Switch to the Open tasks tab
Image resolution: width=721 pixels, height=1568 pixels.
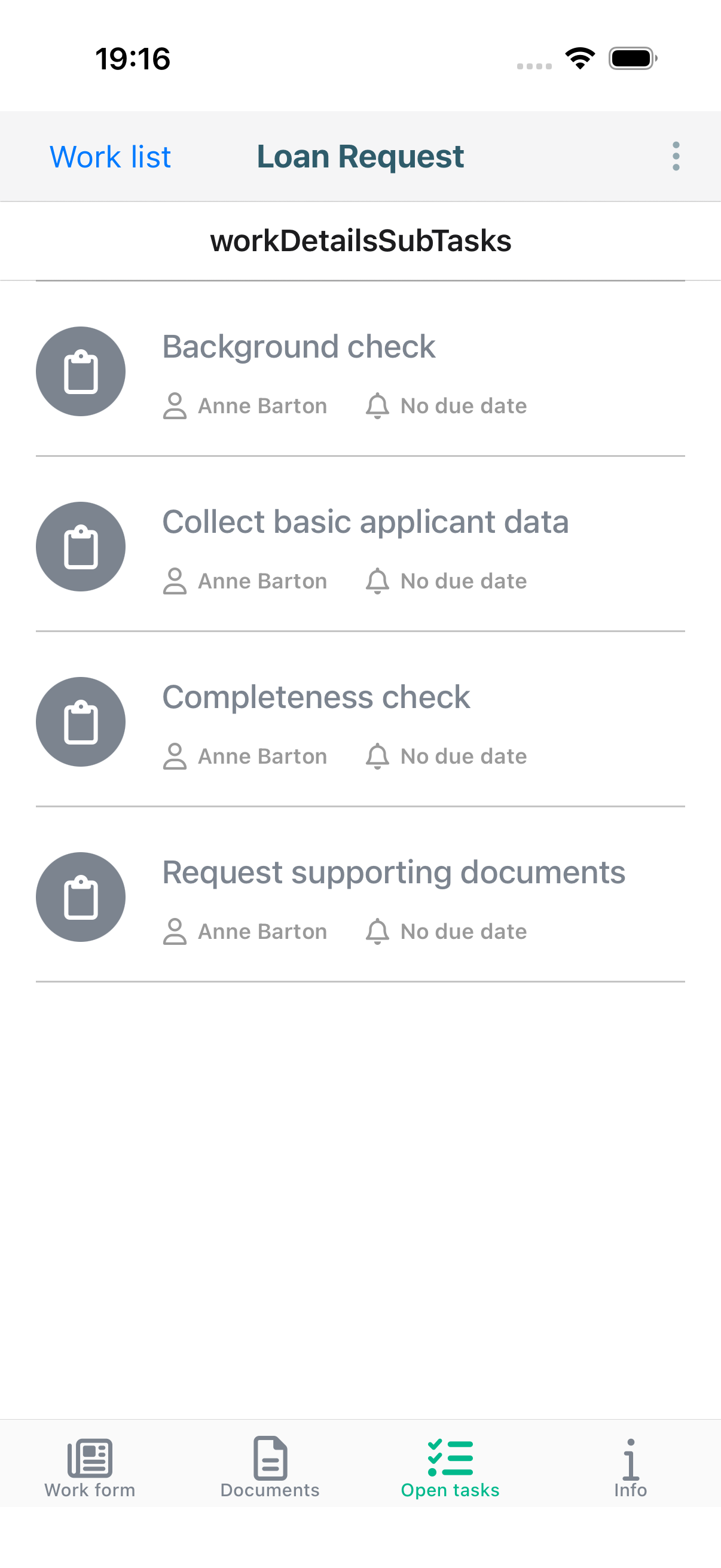click(x=450, y=1470)
